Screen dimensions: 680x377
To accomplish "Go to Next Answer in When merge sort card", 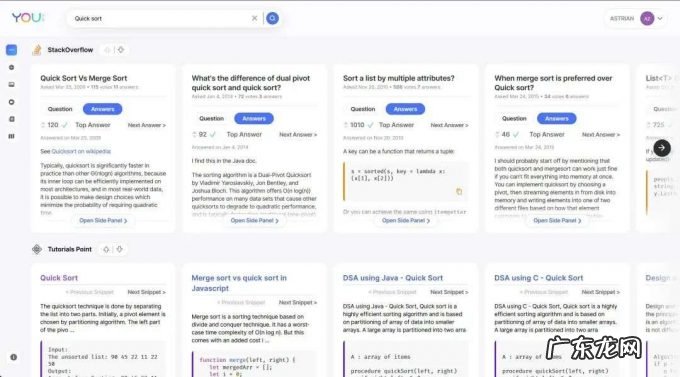I will [601, 134].
